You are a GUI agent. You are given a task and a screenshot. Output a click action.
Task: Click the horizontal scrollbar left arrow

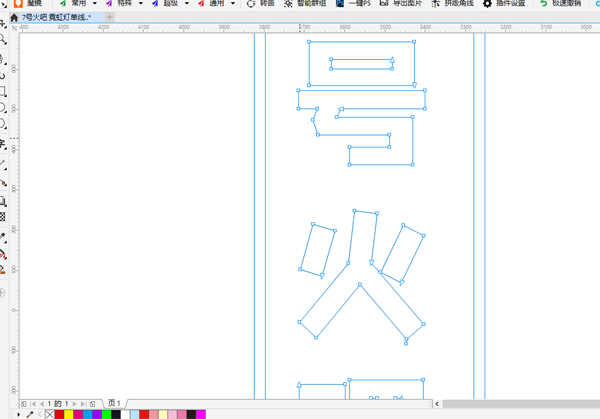point(437,404)
